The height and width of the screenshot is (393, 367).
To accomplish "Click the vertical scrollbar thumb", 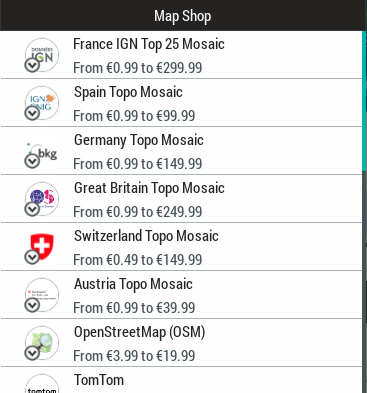I will tap(364, 102).
